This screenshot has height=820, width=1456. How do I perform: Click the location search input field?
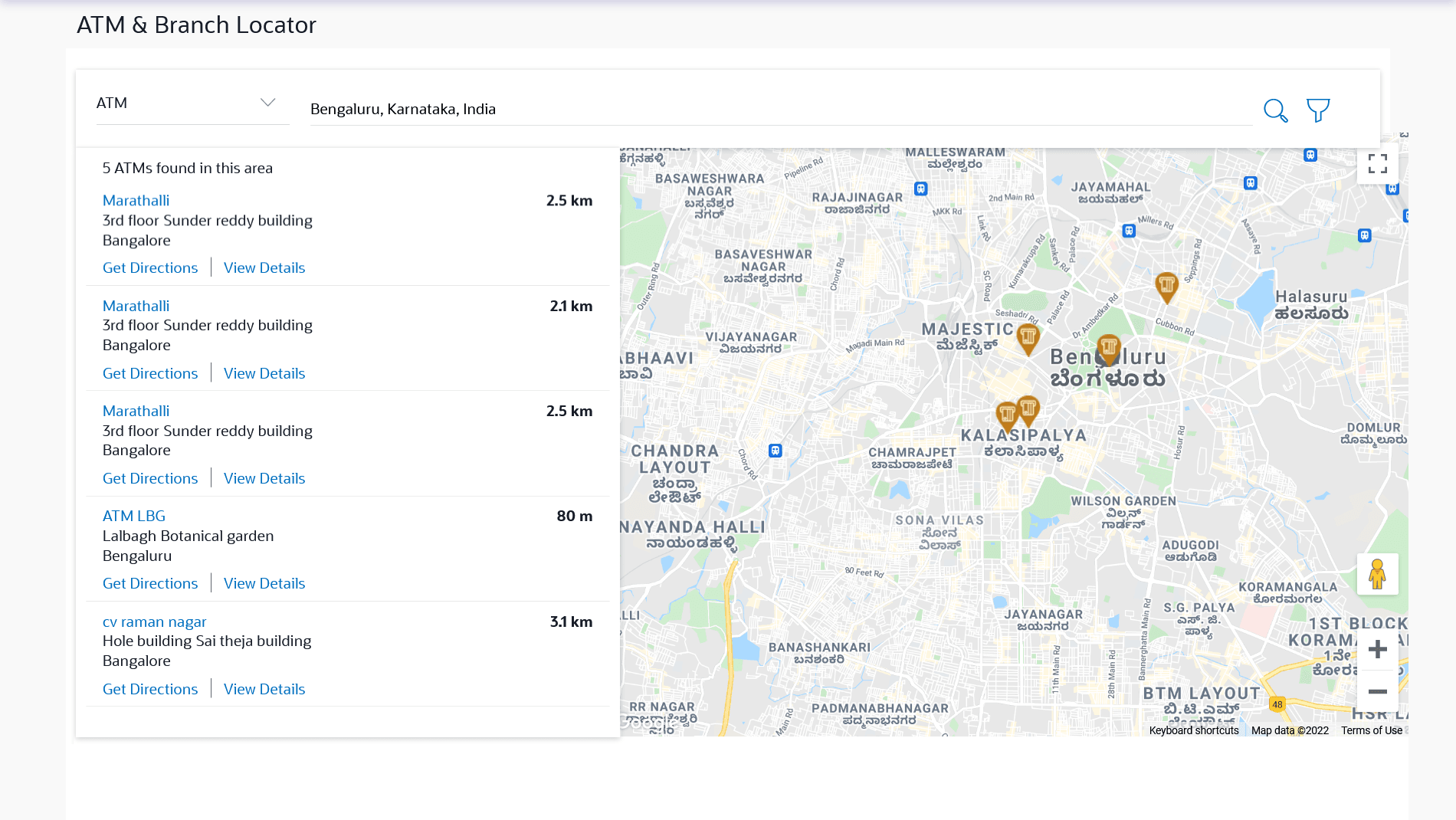(780, 110)
